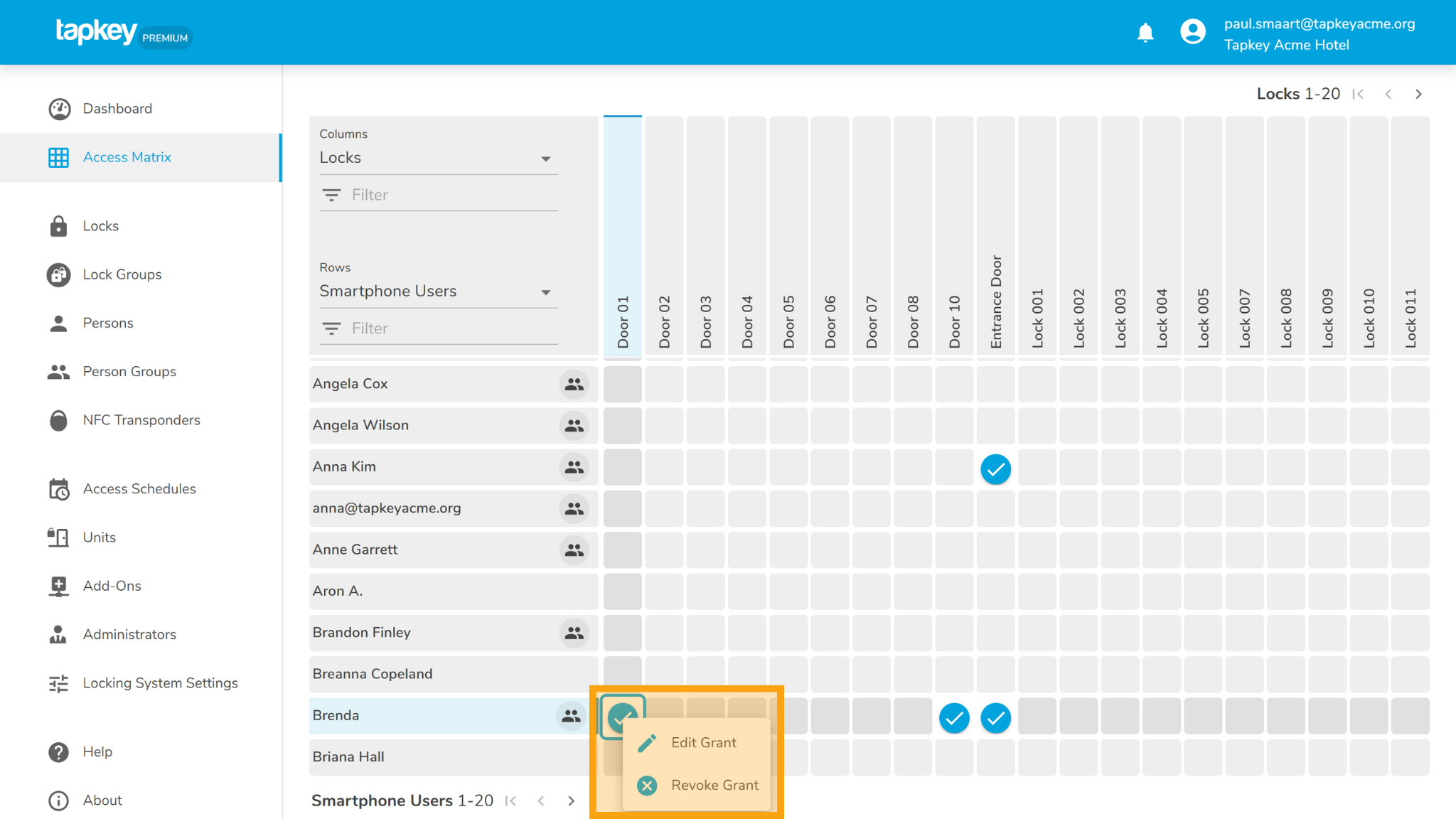Click the NFC Transponders icon
Viewport: 1456px width, 819px height.
click(58, 420)
